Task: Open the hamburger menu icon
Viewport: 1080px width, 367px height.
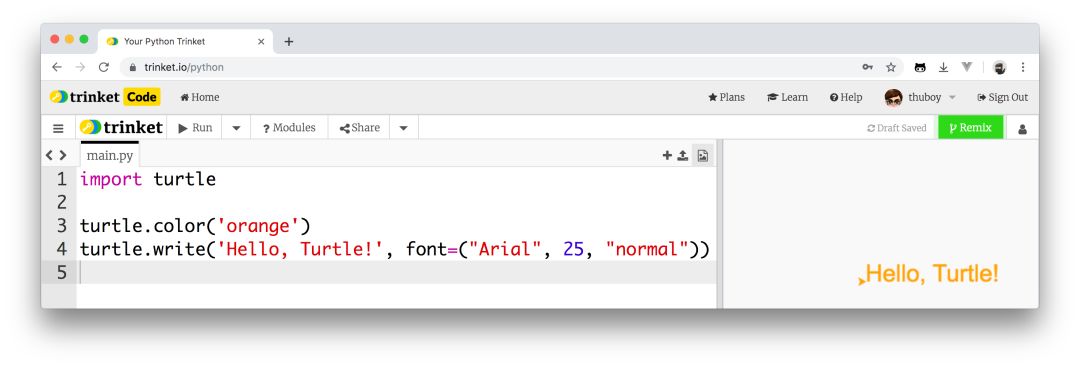Action: (59, 128)
